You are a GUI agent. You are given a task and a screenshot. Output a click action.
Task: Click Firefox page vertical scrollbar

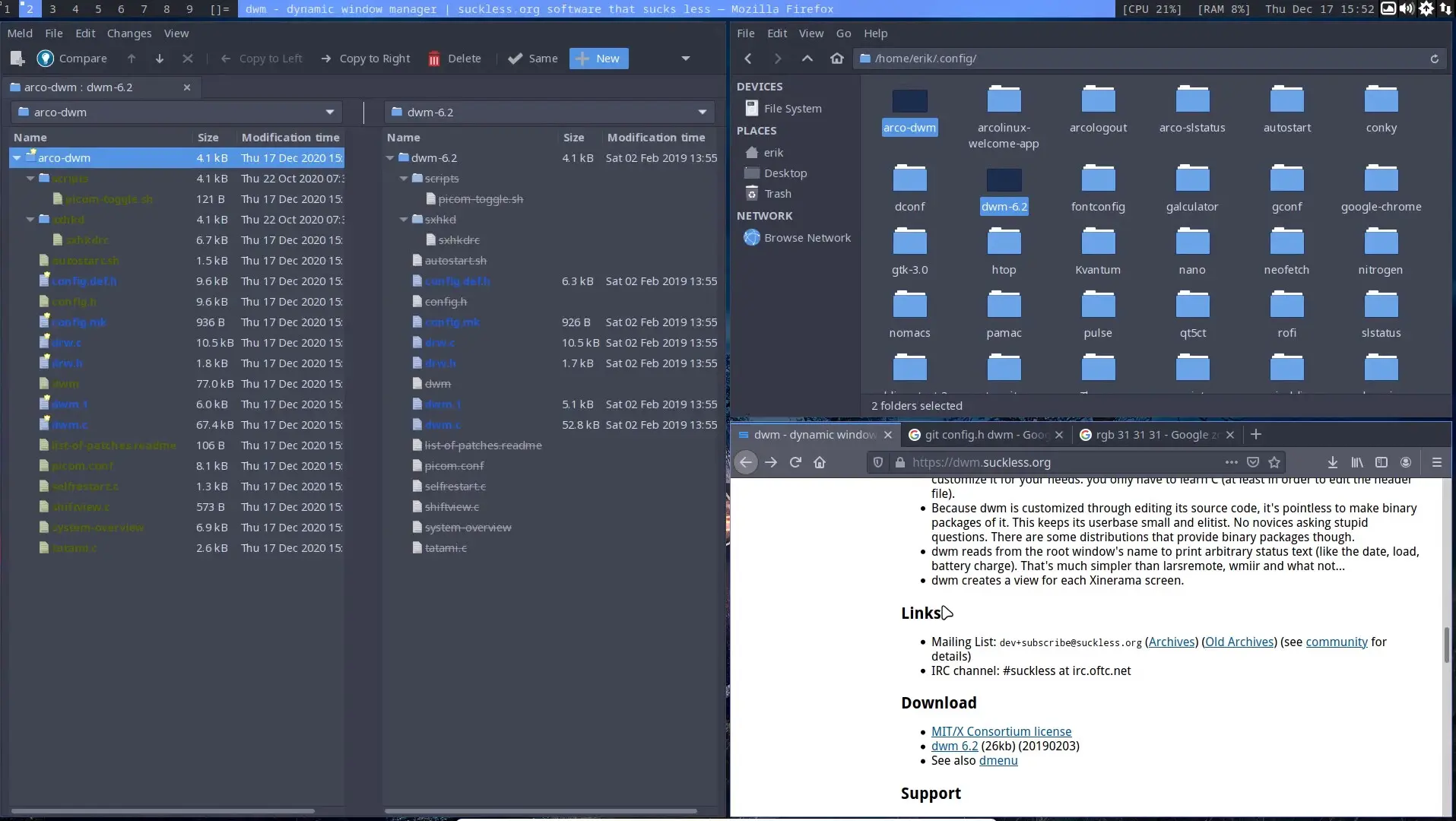tap(1446, 645)
